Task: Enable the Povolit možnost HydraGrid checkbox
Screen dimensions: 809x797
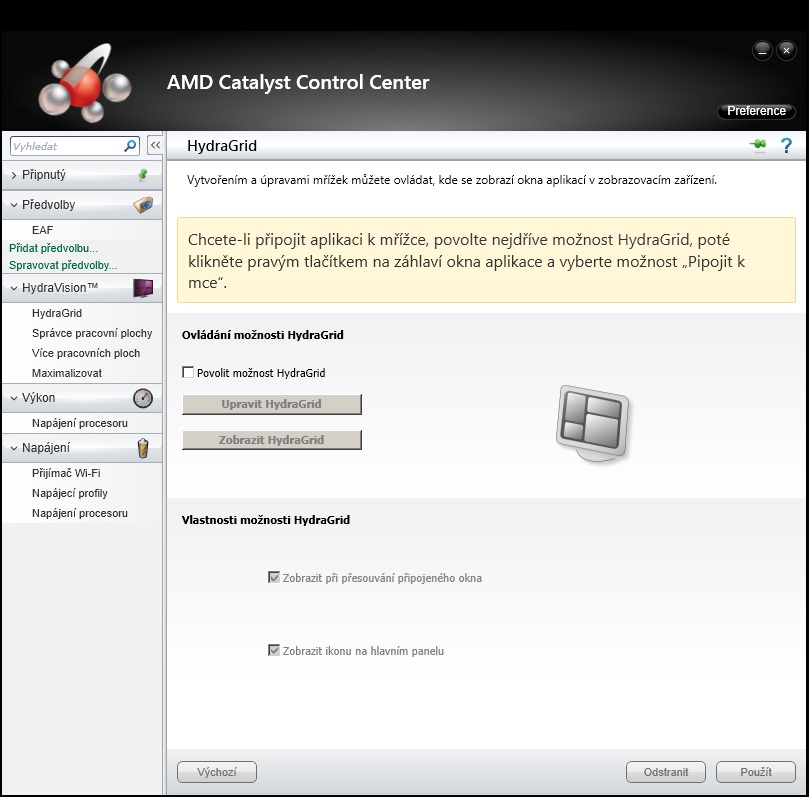Action: (x=188, y=372)
